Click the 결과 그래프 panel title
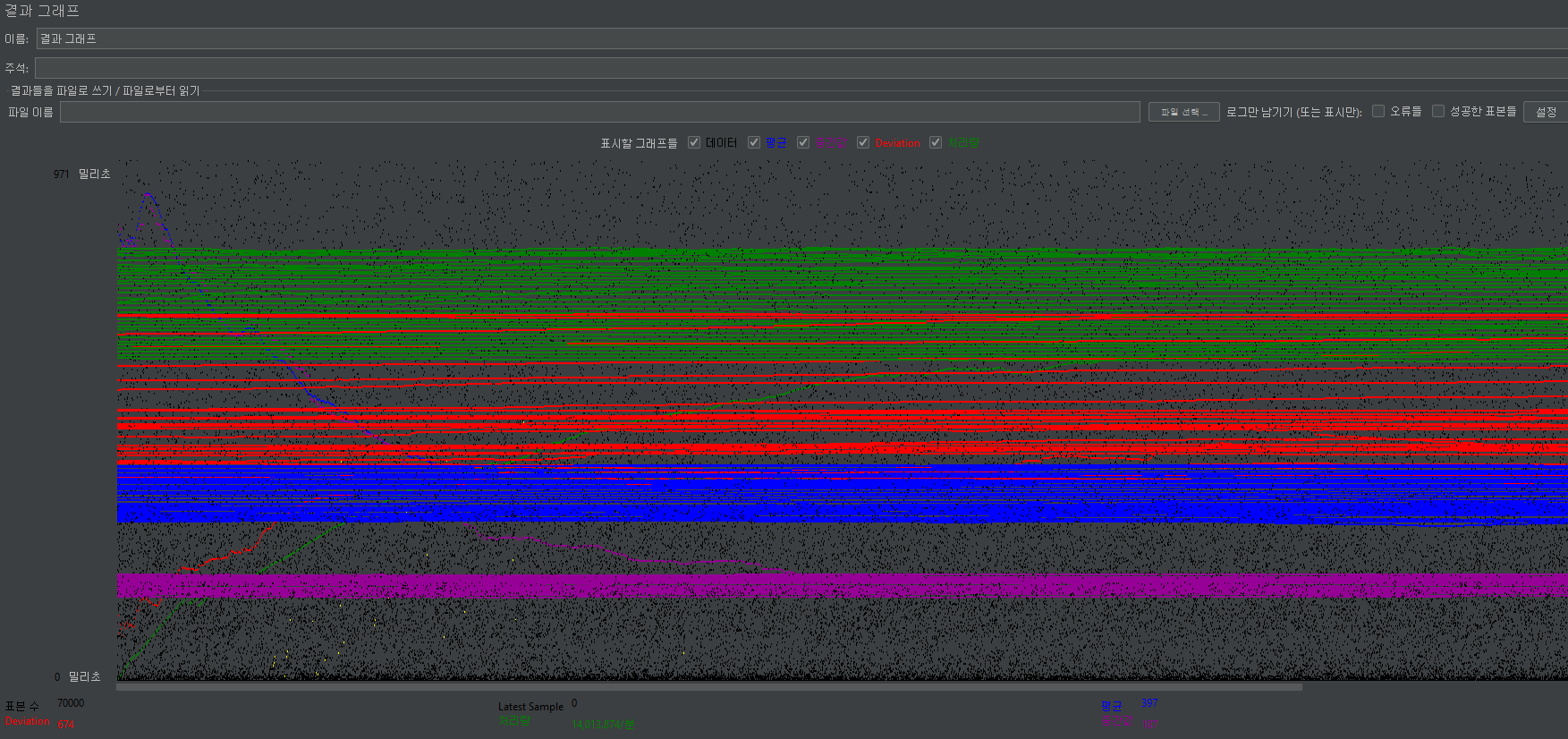 point(42,11)
